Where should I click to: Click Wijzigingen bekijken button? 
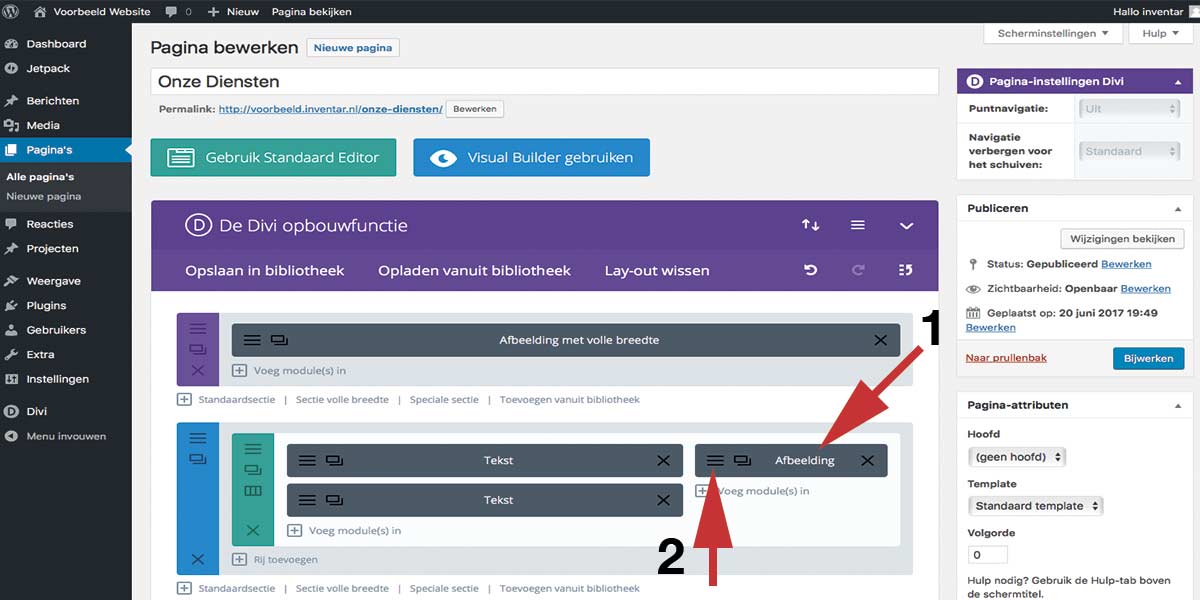[1122, 239]
